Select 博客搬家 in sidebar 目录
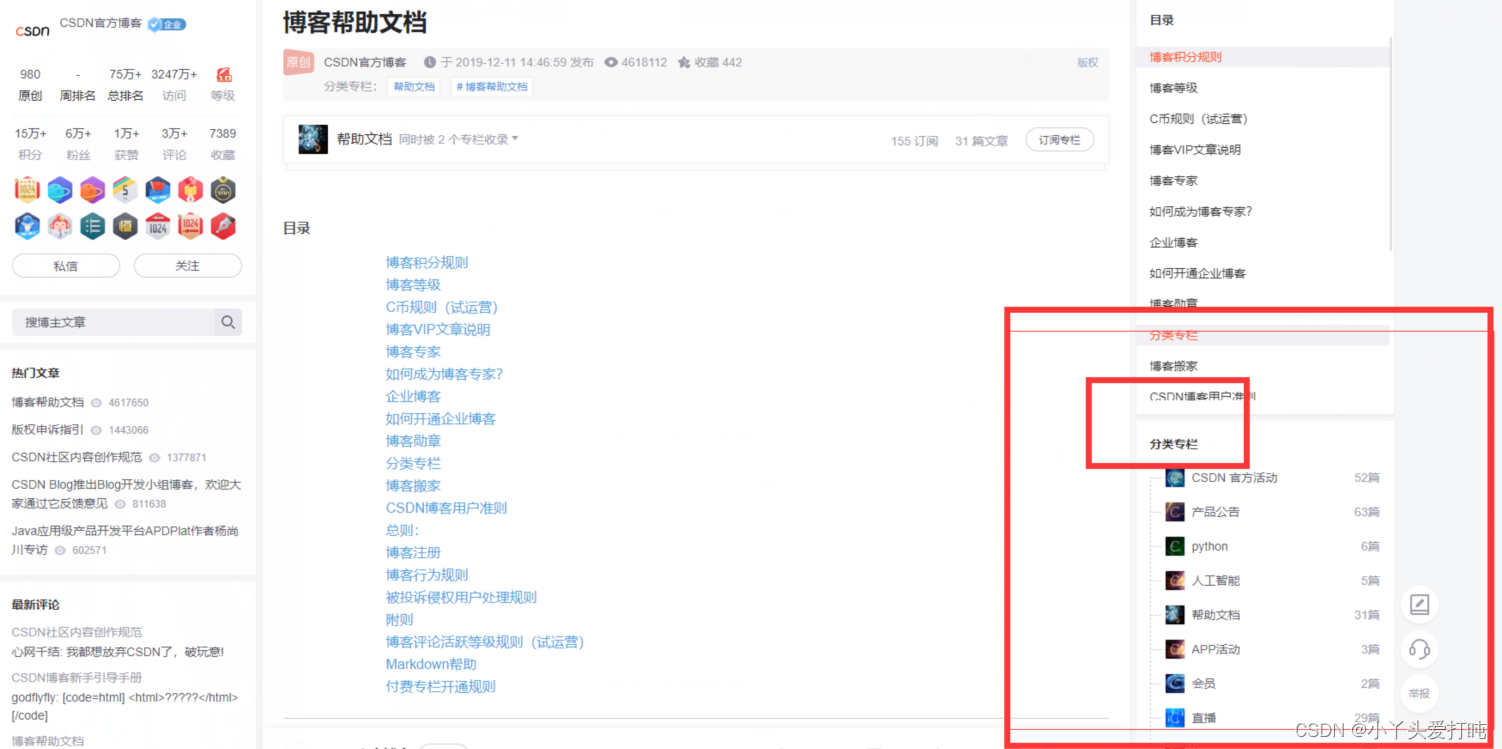The image size is (1502, 749). click(1173, 366)
